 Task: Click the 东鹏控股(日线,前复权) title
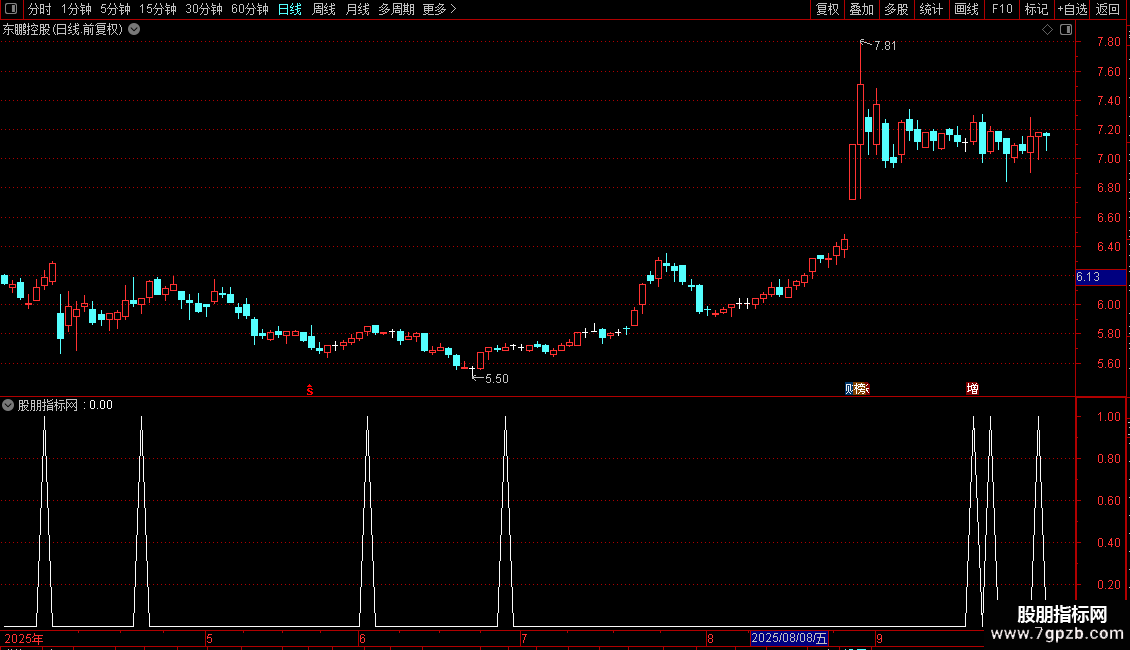(63, 30)
